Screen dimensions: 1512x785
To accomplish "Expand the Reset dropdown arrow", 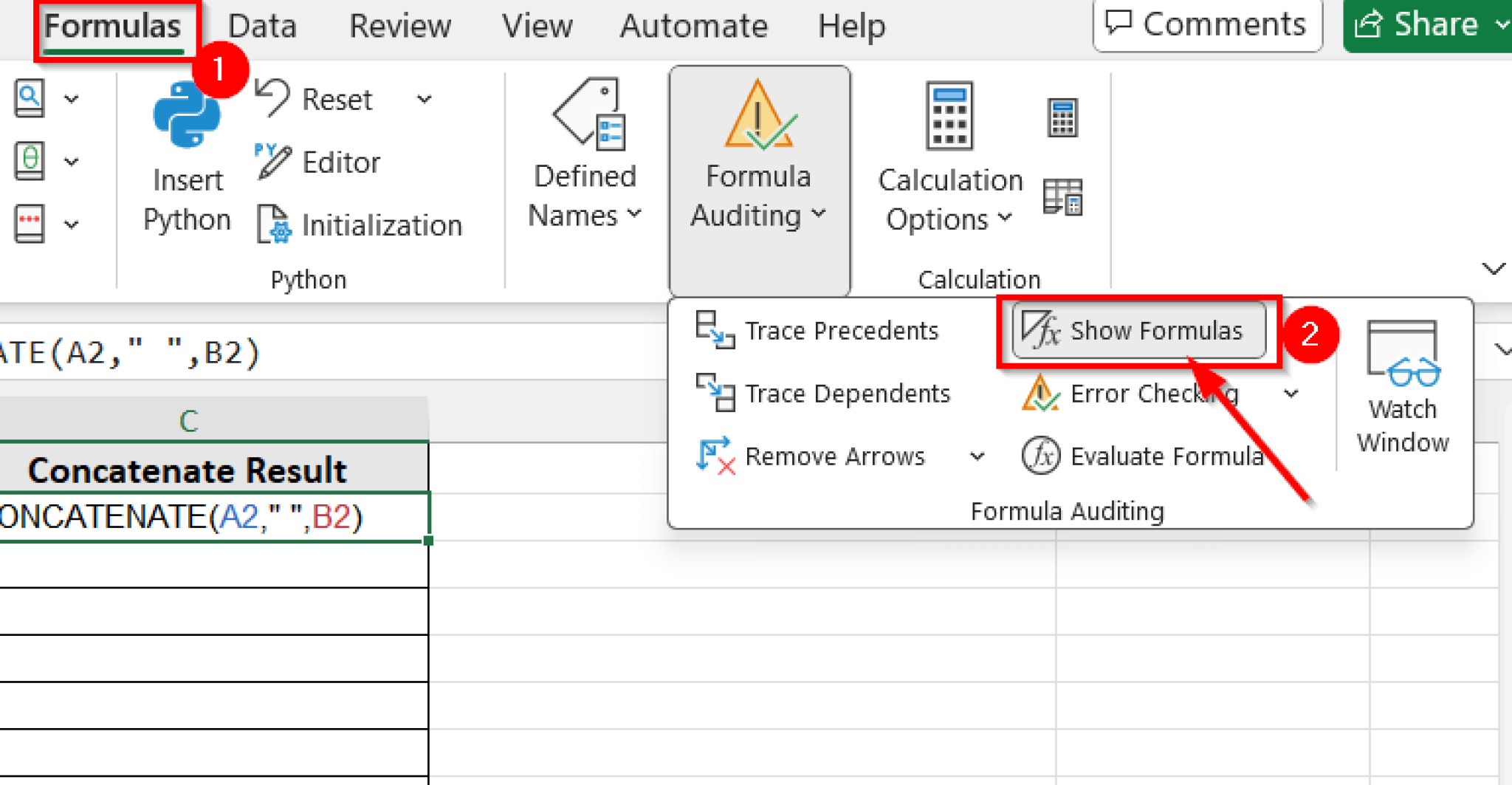I will click(425, 98).
